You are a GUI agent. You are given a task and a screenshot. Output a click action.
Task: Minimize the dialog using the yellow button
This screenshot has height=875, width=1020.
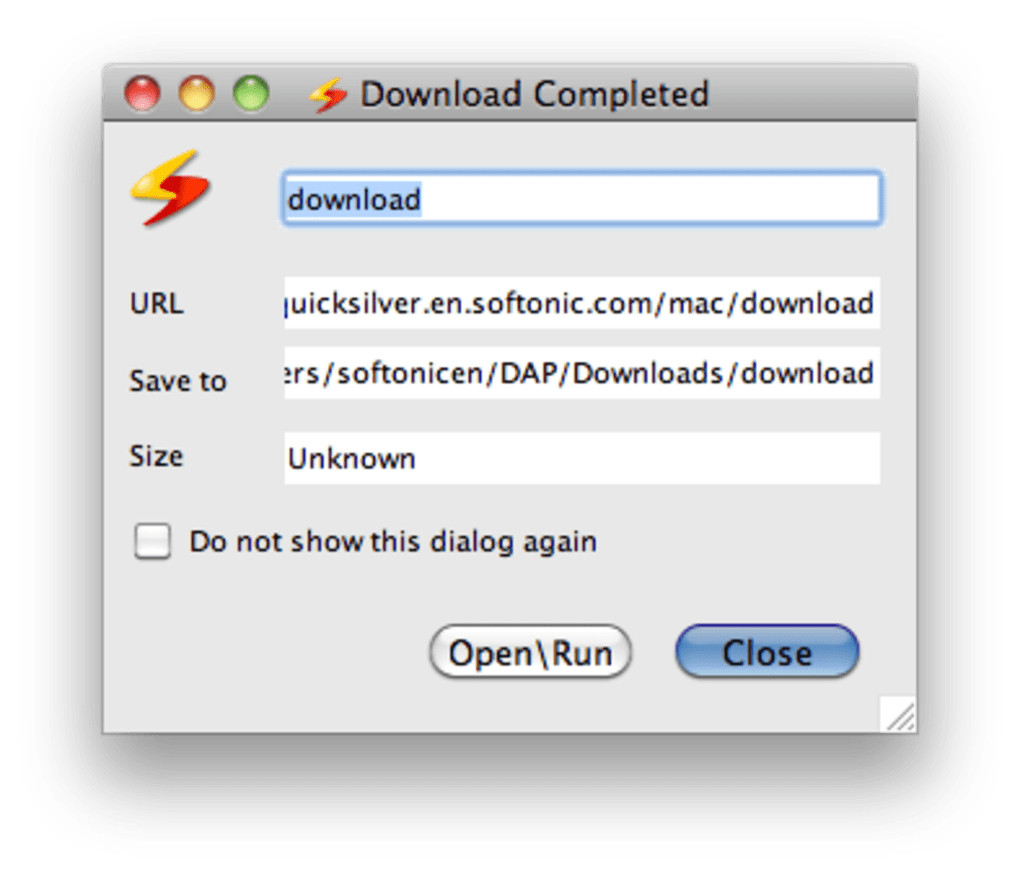[196, 94]
